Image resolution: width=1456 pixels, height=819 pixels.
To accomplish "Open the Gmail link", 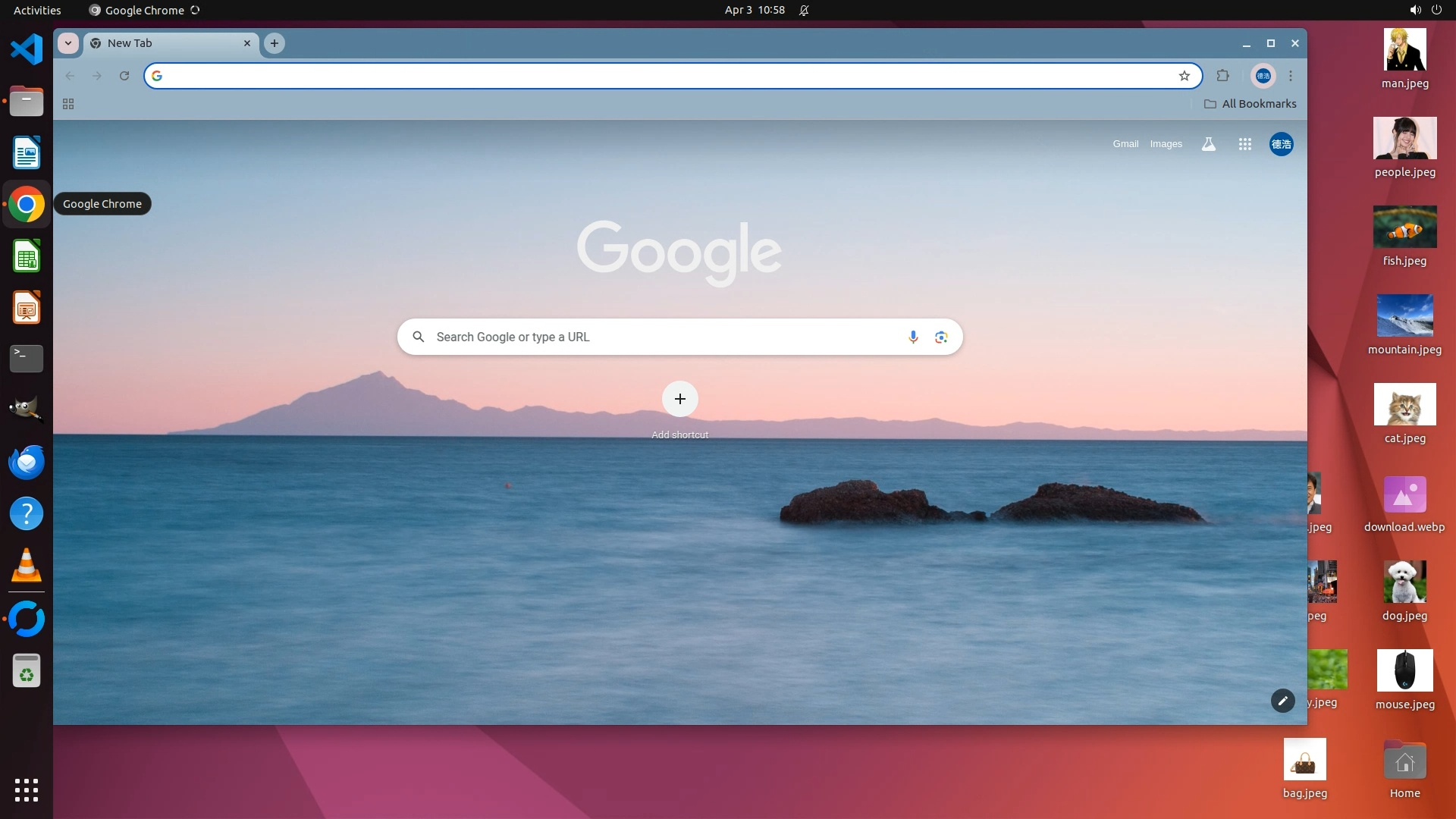I will point(1125,144).
